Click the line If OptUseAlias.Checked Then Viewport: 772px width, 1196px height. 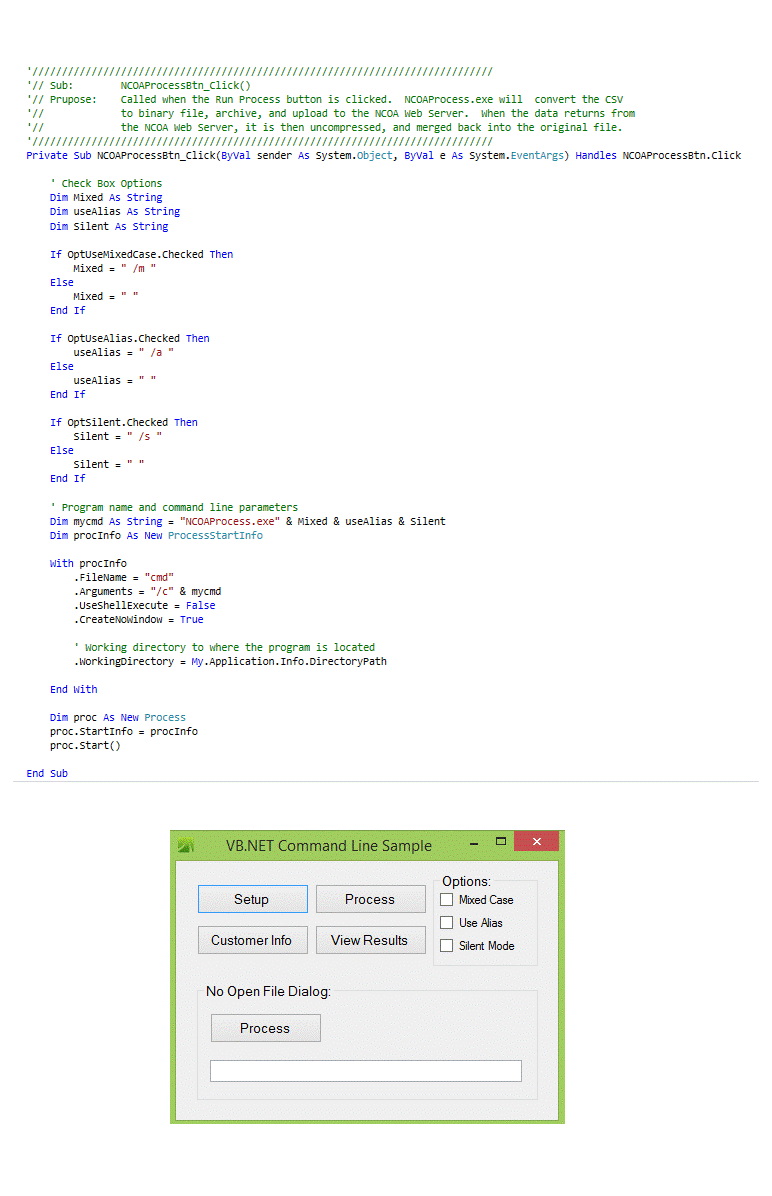point(130,339)
